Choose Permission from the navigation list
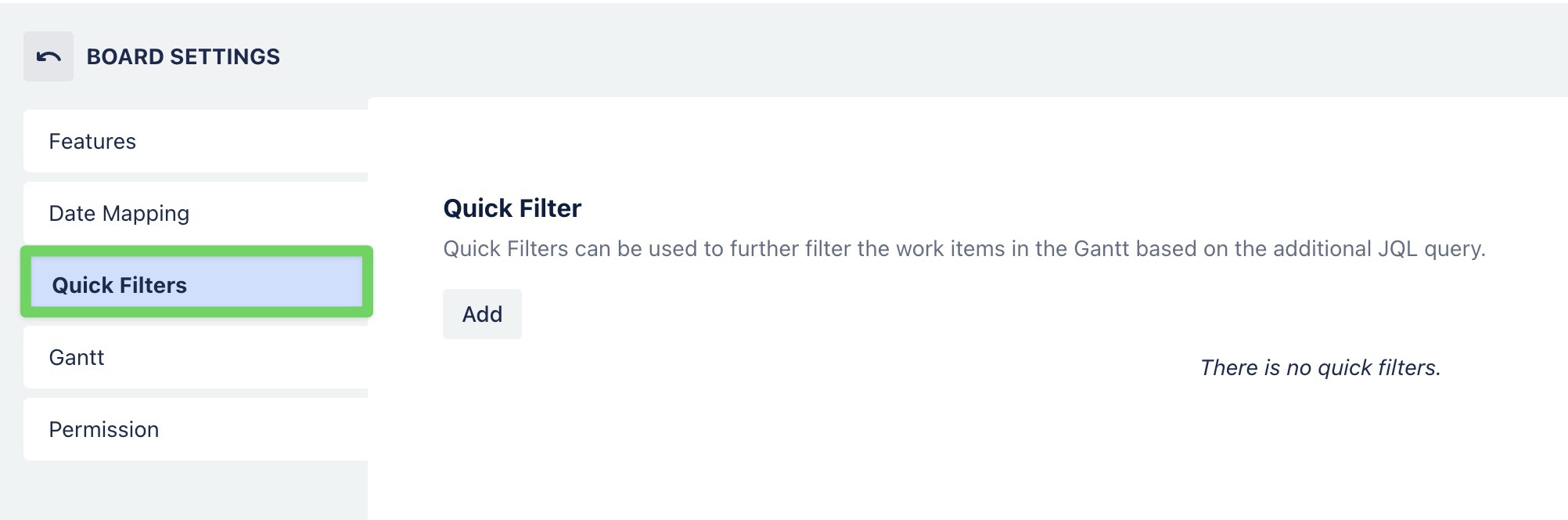The height and width of the screenshot is (520, 1568). [104, 429]
